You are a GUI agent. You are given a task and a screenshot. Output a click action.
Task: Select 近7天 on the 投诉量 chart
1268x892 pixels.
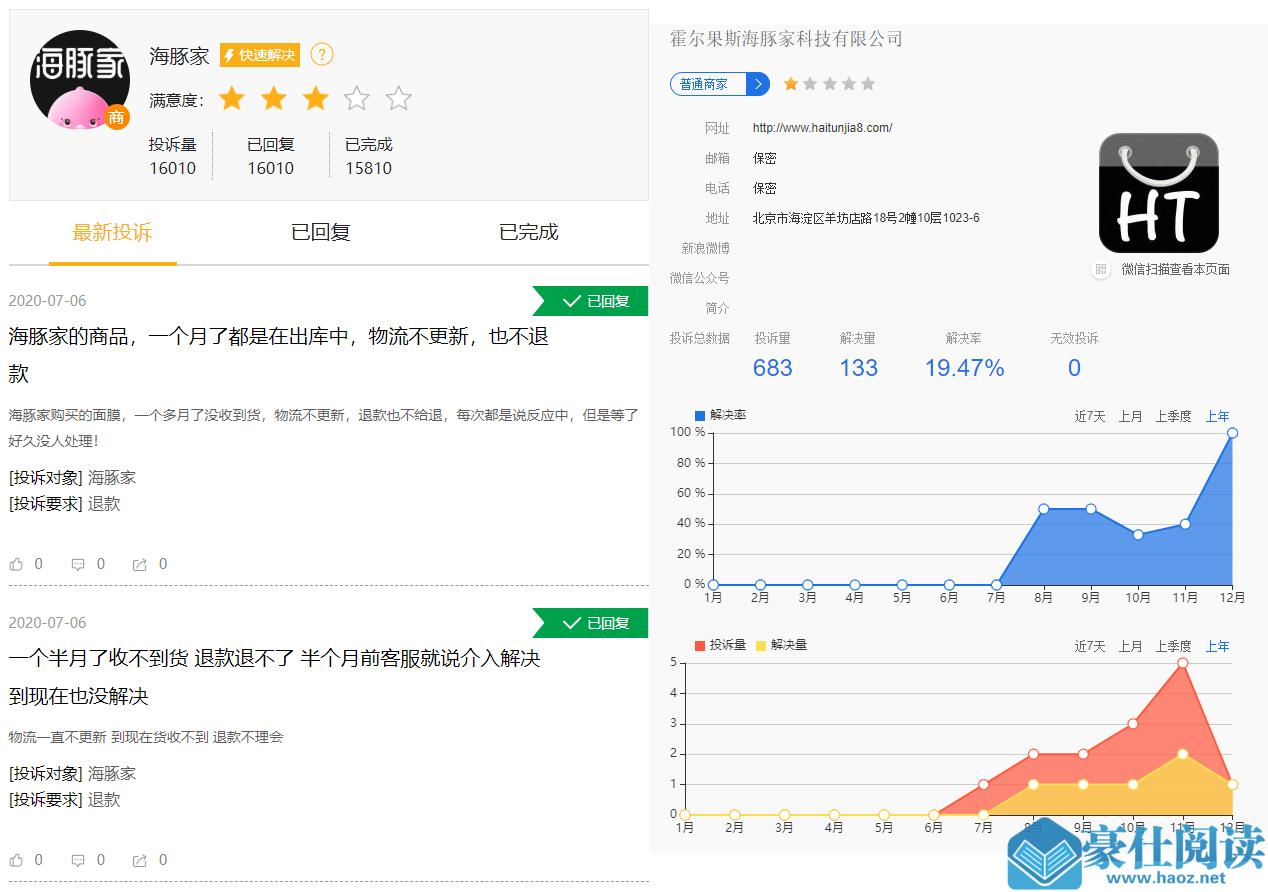(x=1090, y=646)
